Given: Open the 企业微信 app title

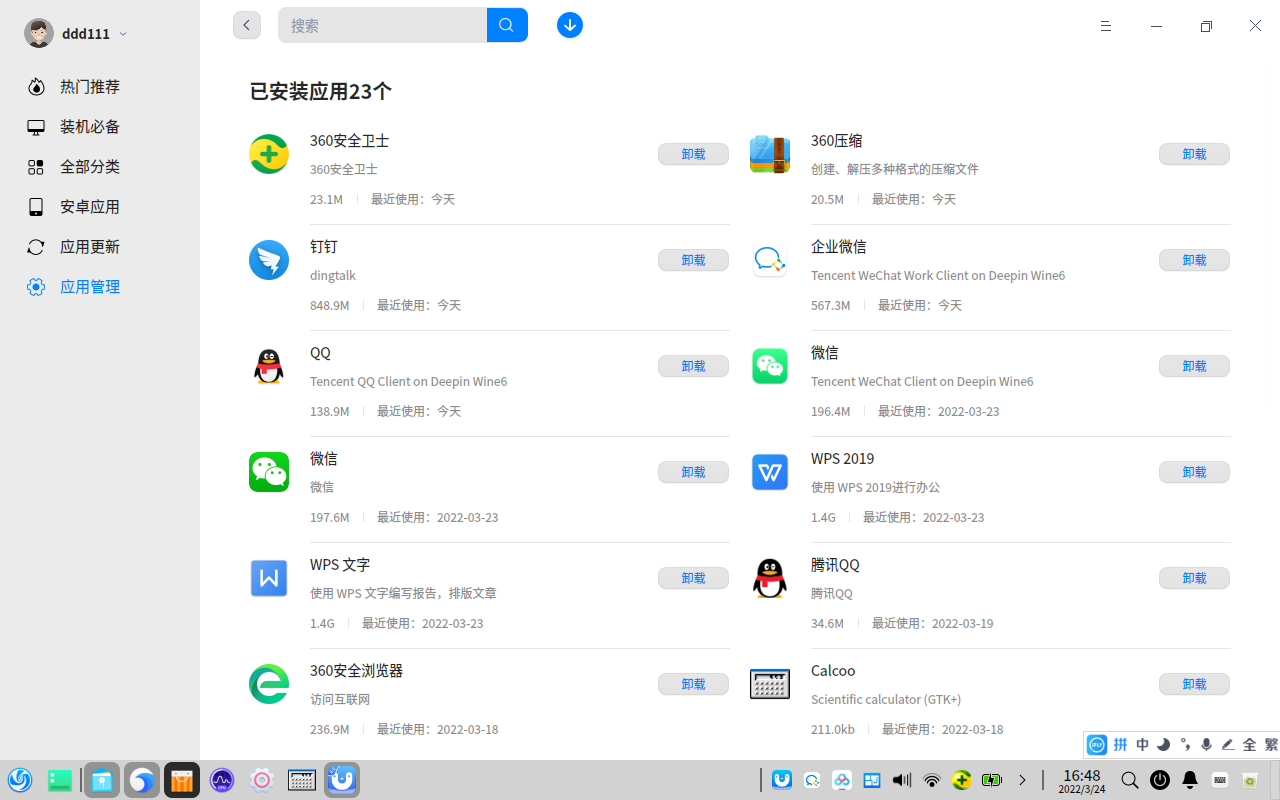Looking at the screenshot, I should 839,247.
